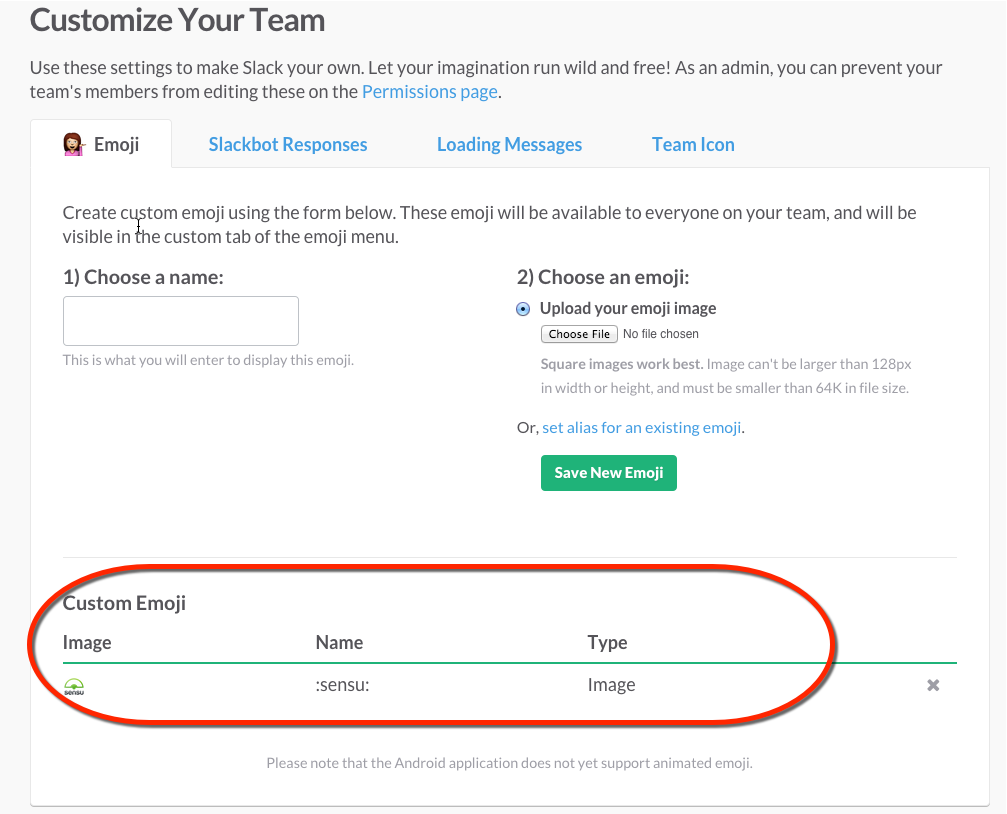Open the Loading Messages tab
This screenshot has height=814, width=1007.
tap(509, 144)
